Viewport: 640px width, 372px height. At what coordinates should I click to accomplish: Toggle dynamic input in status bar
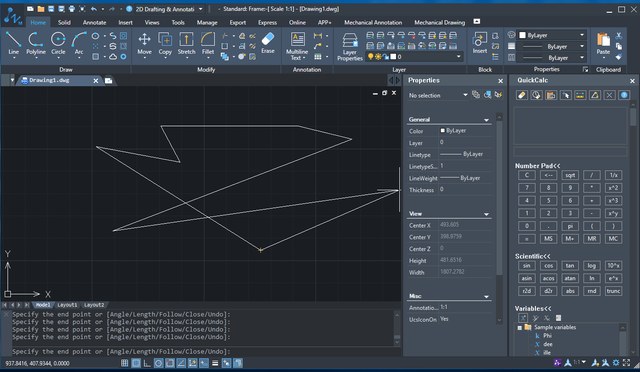[x=204, y=363]
